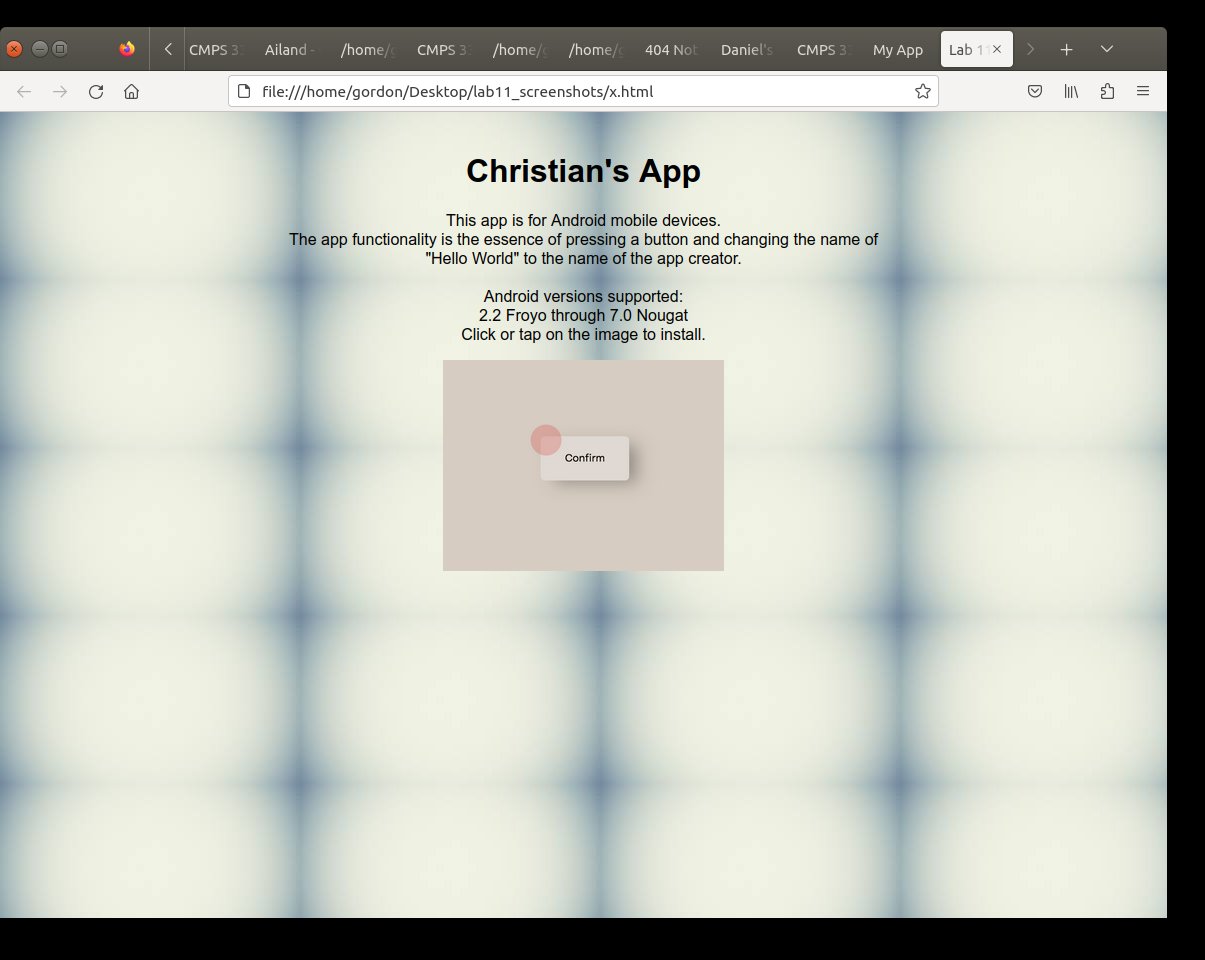Save the page to Pocket
1205x960 pixels.
click(1035, 92)
